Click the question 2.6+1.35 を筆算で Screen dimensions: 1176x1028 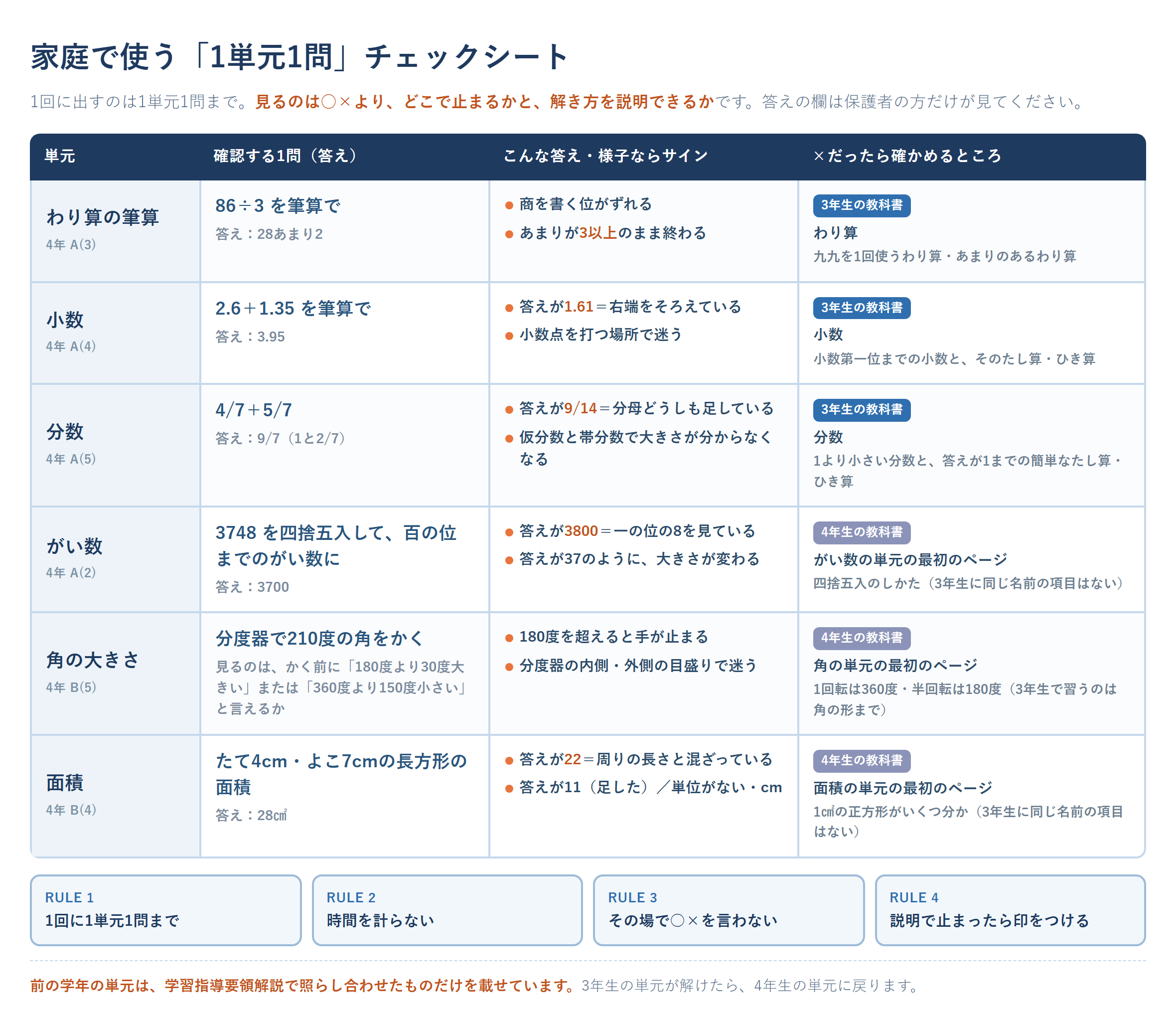click(x=293, y=308)
